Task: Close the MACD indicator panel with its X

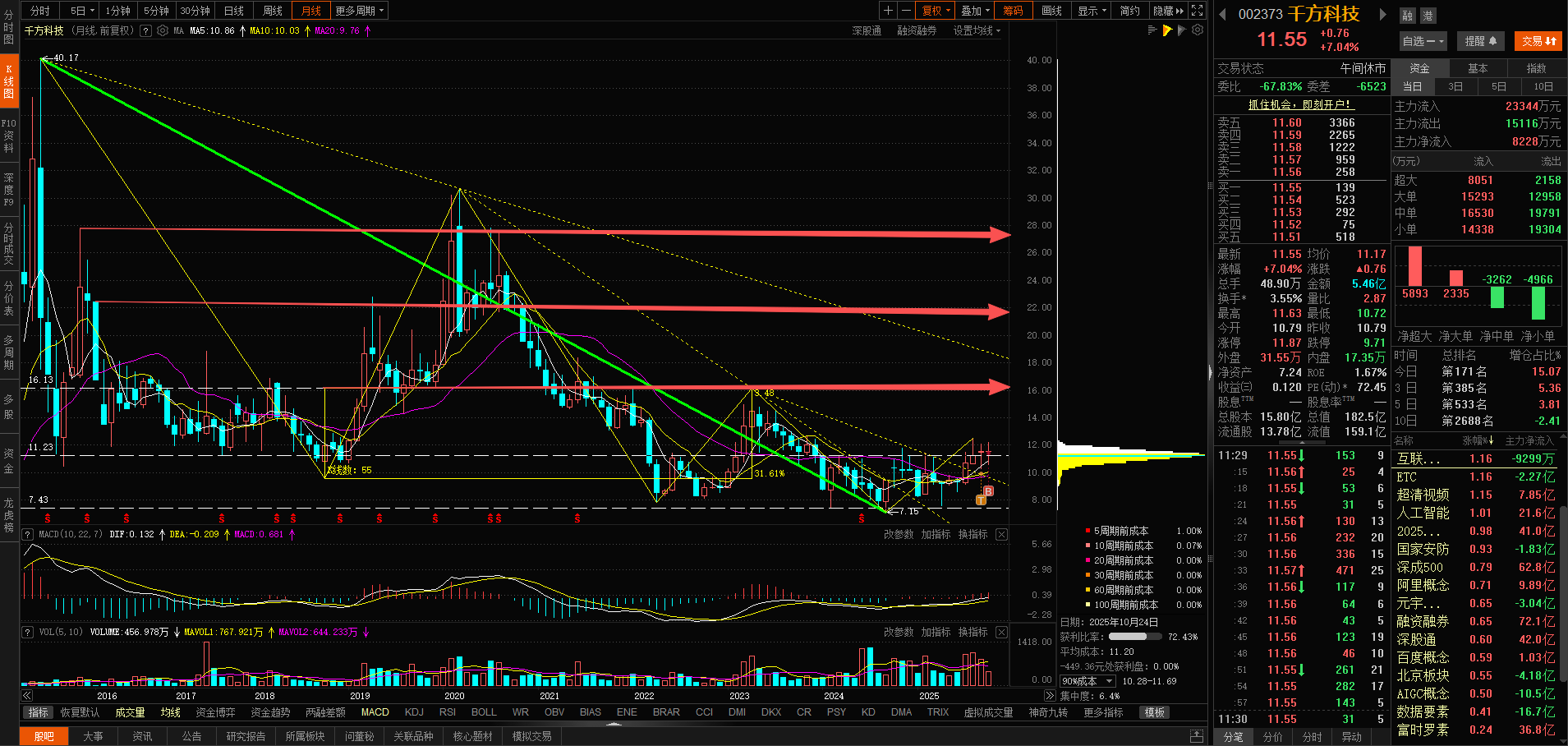Action: coord(1001,534)
